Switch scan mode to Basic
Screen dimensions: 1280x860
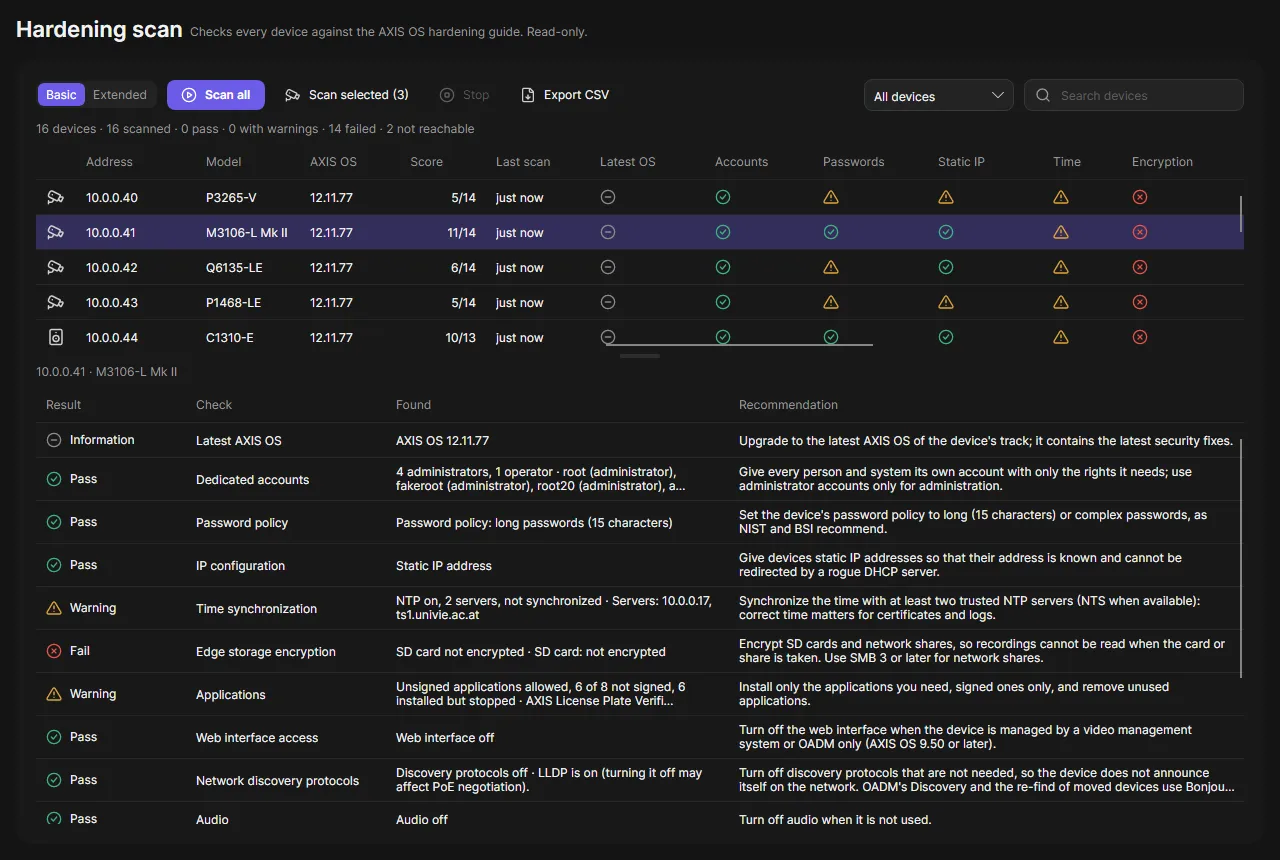61,95
